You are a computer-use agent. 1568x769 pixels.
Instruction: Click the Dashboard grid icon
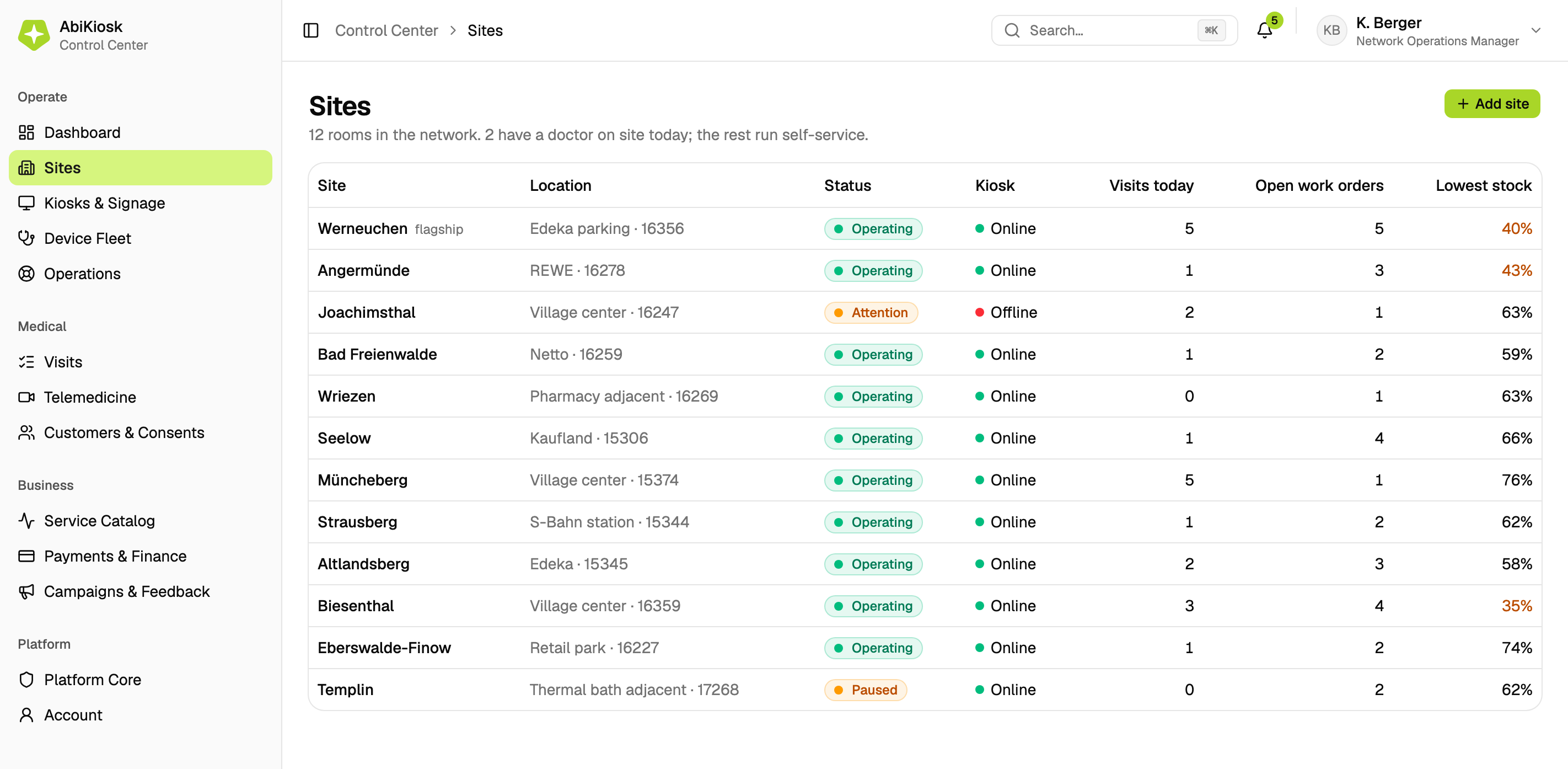26,132
